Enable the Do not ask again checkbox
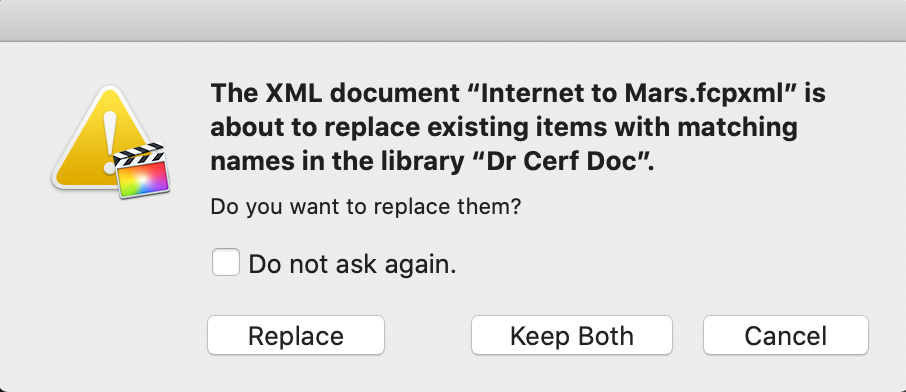Screen dimensions: 906x392 click(226, 262)
